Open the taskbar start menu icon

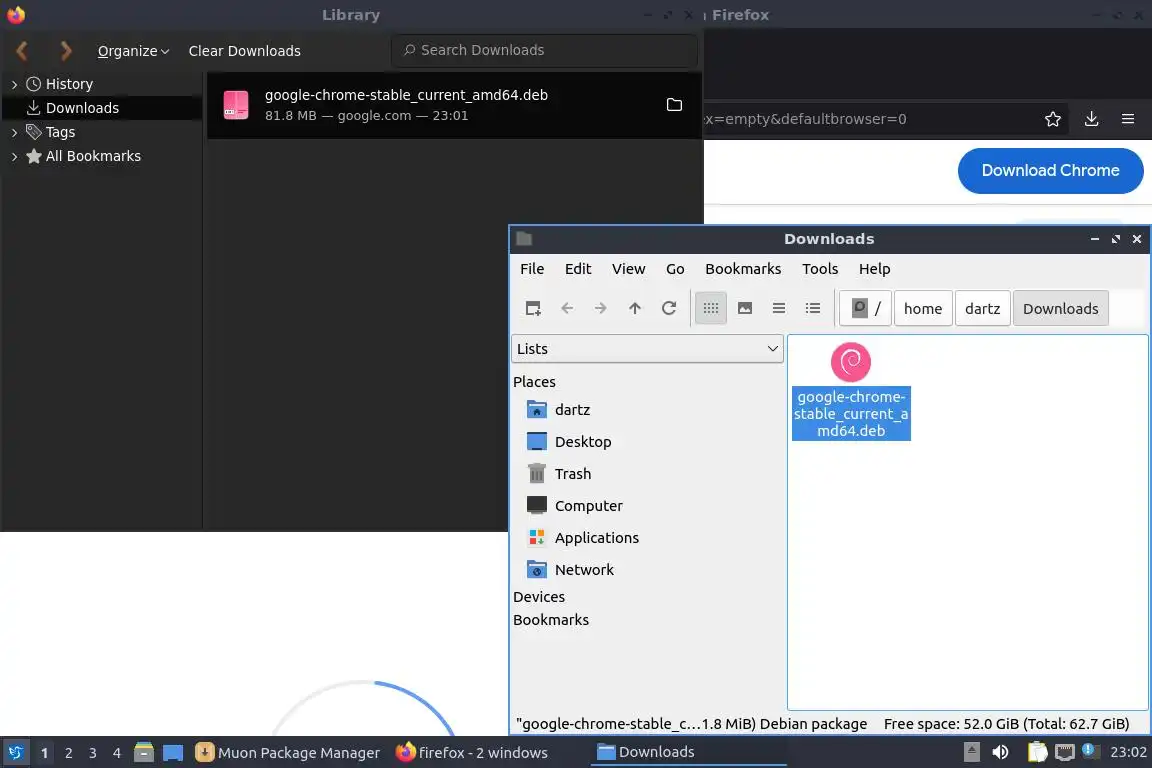click(15, 753)
